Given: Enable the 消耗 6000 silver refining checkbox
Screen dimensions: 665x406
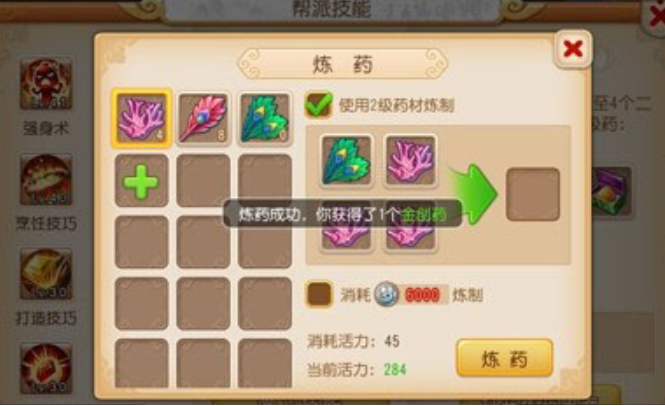Looking at the screenshot, I should pos(319,294).
